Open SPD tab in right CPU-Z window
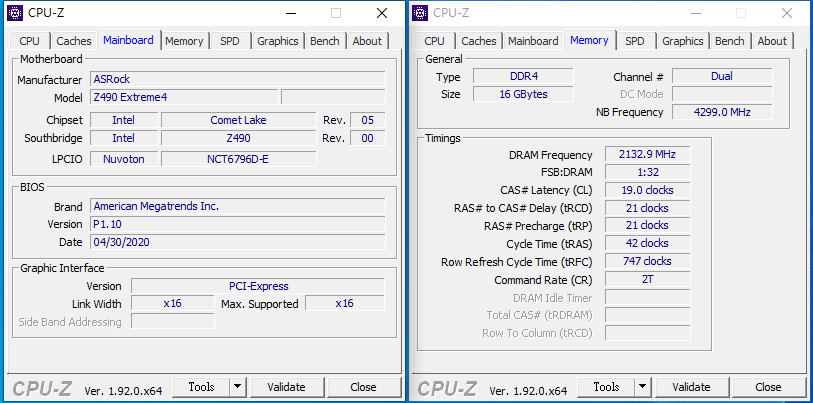 (x=635, y=41)
